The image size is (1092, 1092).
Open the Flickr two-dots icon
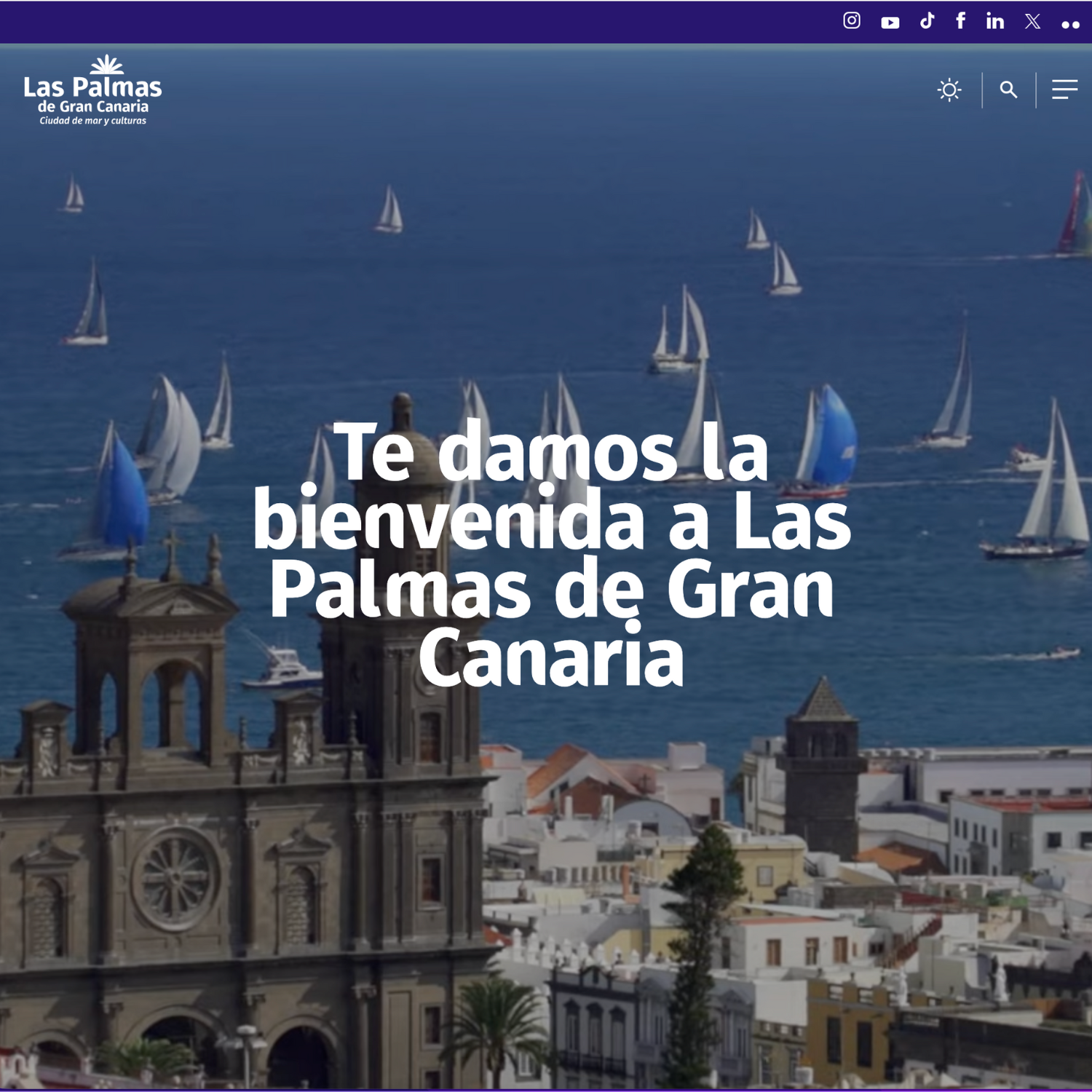tap(1070, 25)
